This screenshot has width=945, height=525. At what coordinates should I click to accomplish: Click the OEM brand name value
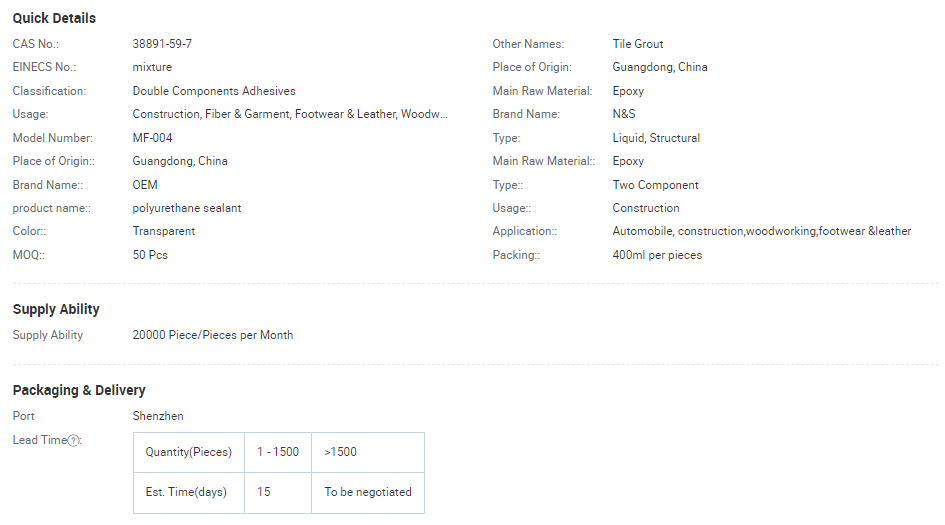(x=145, y=185)
